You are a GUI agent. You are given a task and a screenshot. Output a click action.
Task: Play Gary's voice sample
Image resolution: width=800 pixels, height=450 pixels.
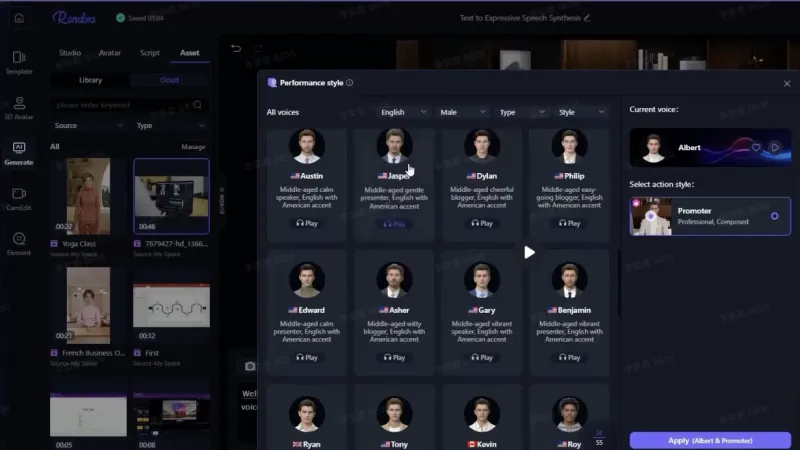pos(482,358)
